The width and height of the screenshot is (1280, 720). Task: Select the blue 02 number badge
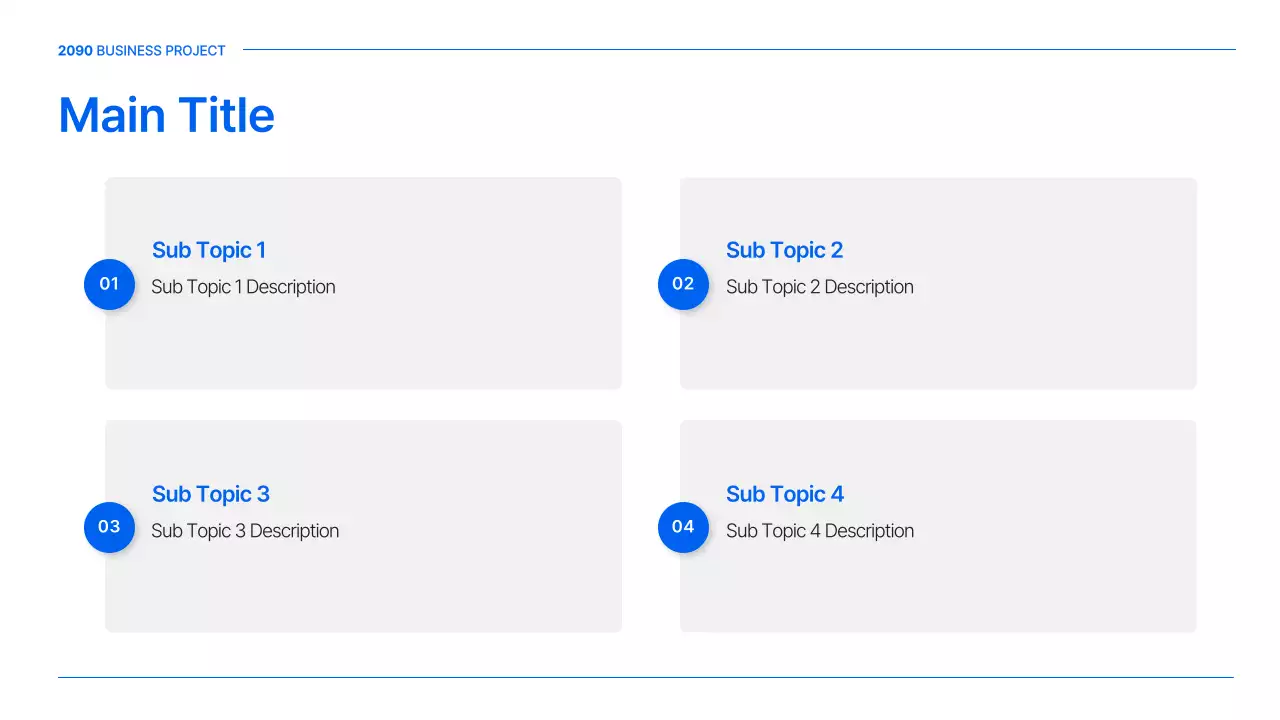pos(683,284)
